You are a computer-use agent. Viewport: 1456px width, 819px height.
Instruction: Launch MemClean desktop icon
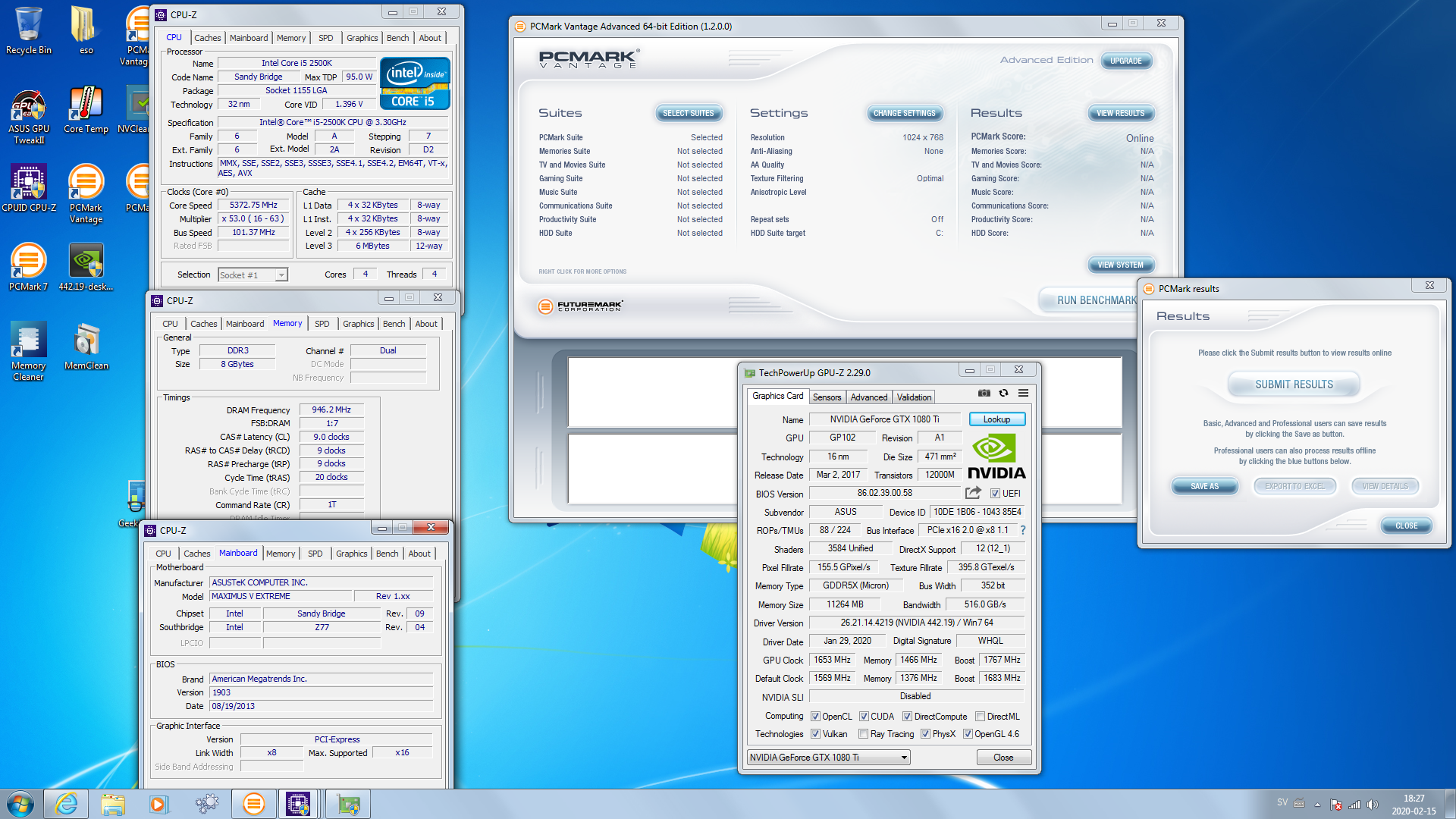[x=86, y=346]
